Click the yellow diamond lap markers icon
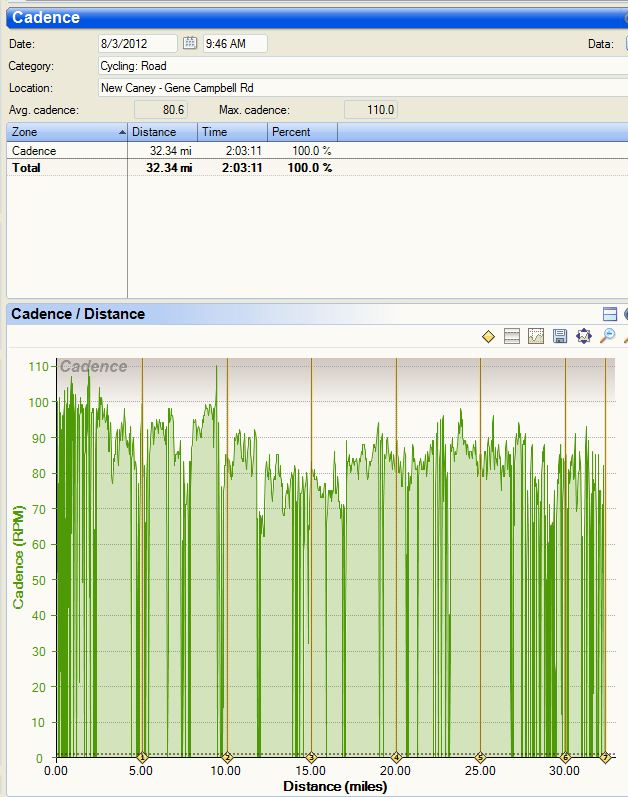Screen dimensions: 628x797 pyautogui.click(x=488, y=337)
